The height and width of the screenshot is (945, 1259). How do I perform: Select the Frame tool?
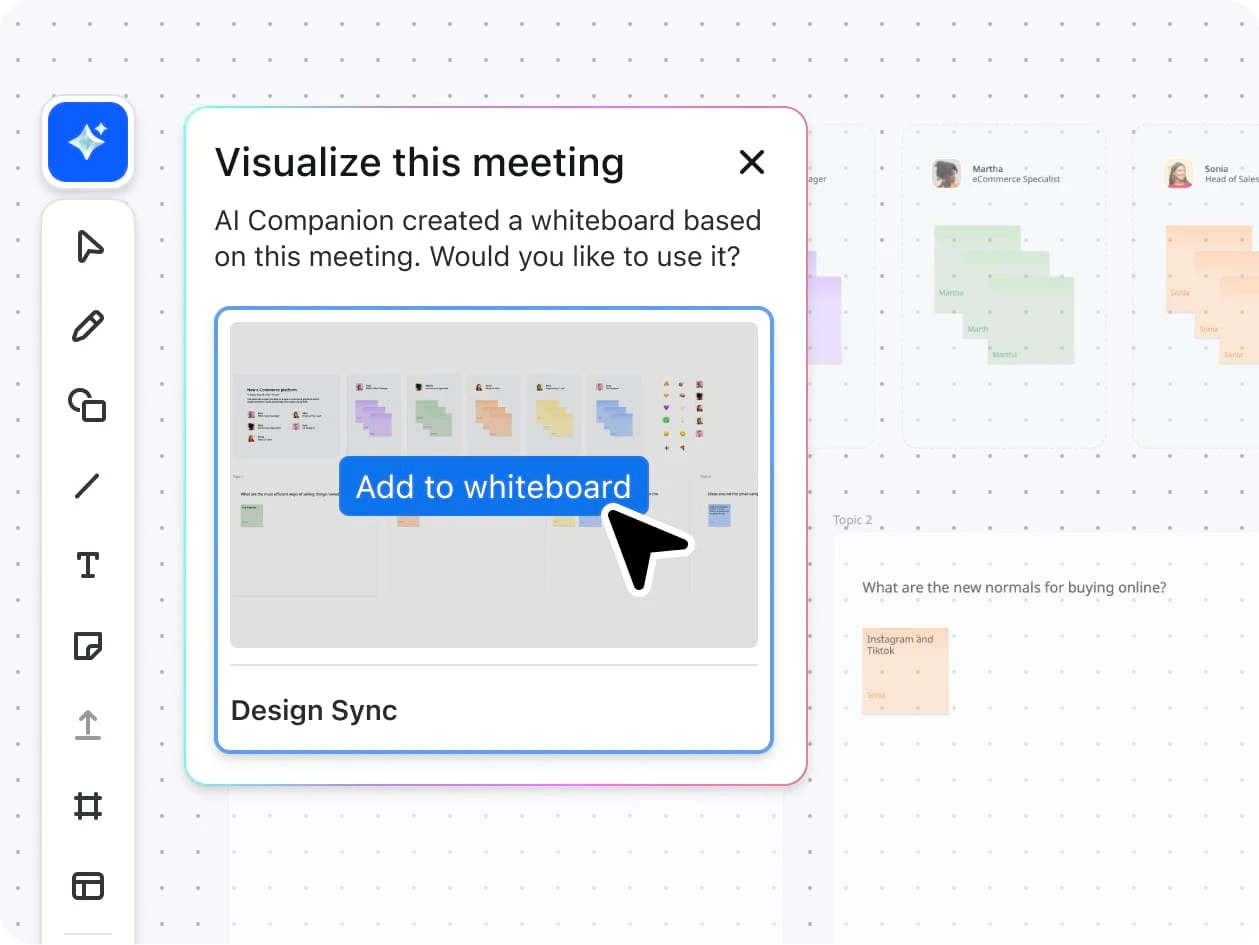coord(88,806)
